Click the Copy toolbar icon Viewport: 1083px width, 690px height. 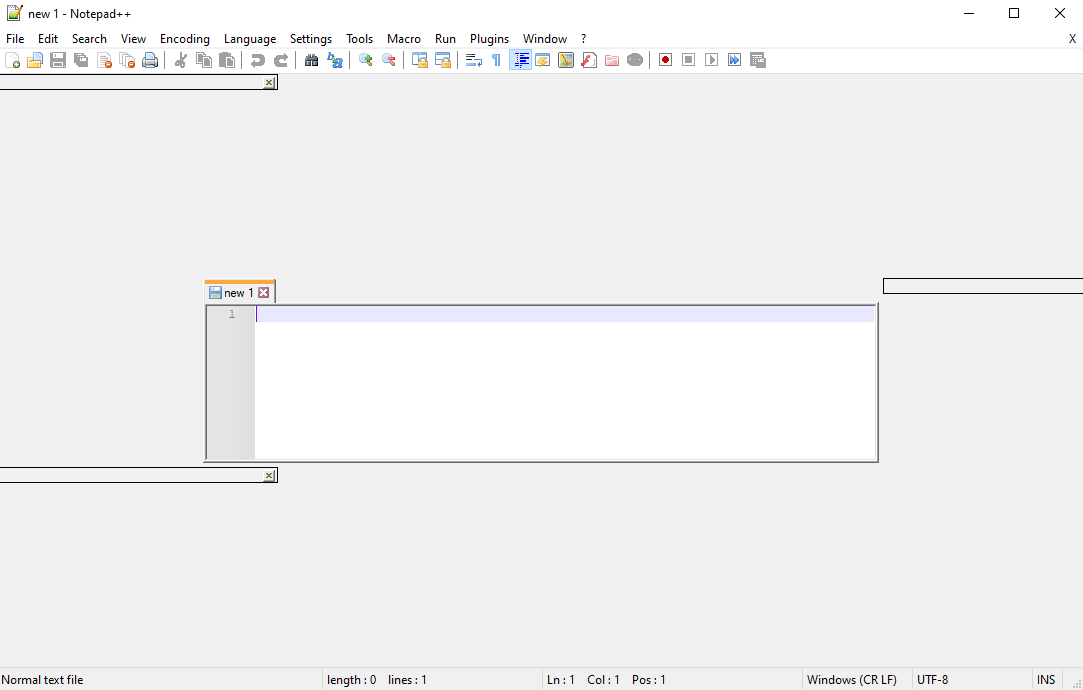pyautogui.click(x=204, y=60)
